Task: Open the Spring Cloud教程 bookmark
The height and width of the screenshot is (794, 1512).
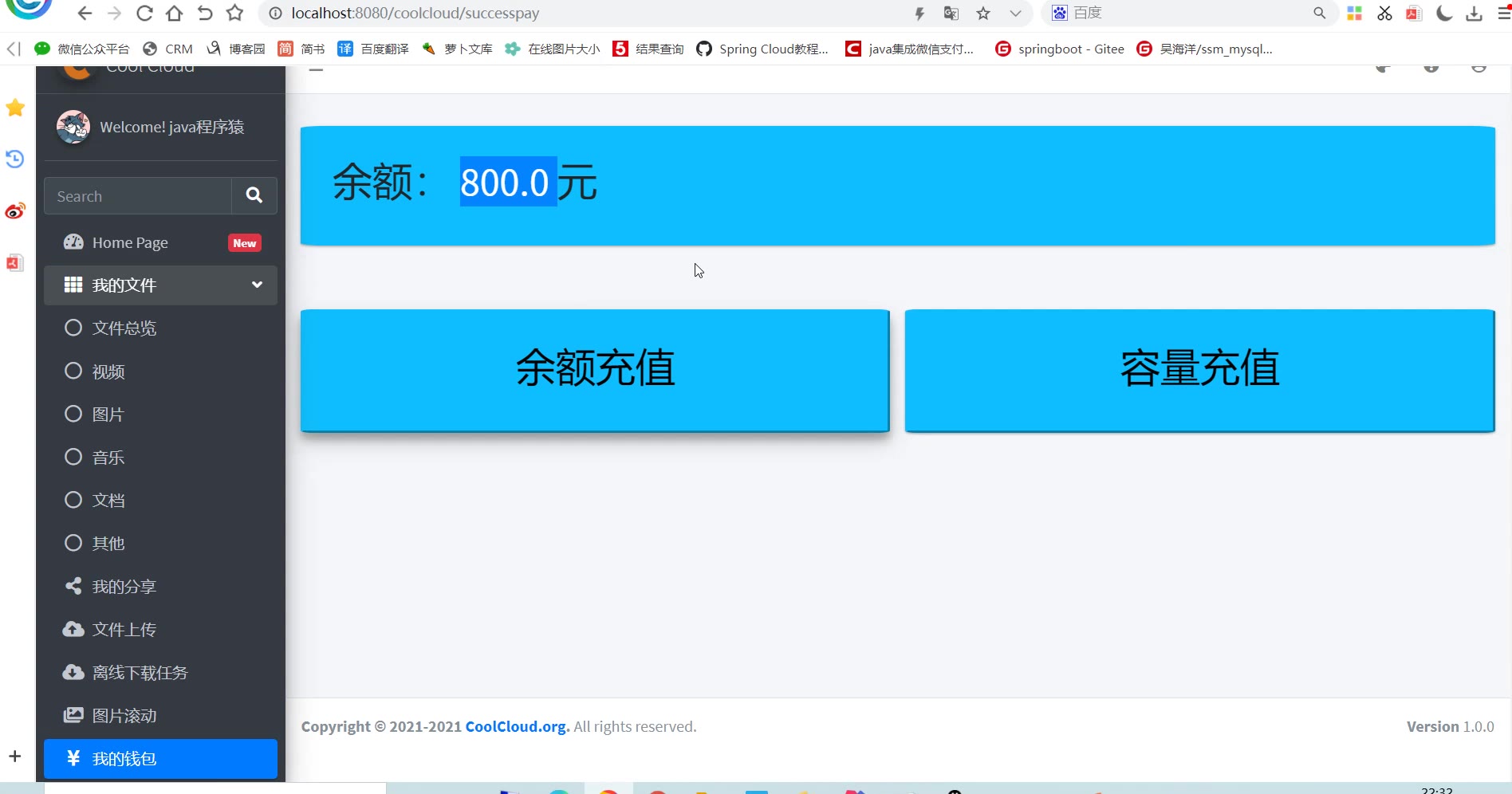Action: [x=762, y=49]
